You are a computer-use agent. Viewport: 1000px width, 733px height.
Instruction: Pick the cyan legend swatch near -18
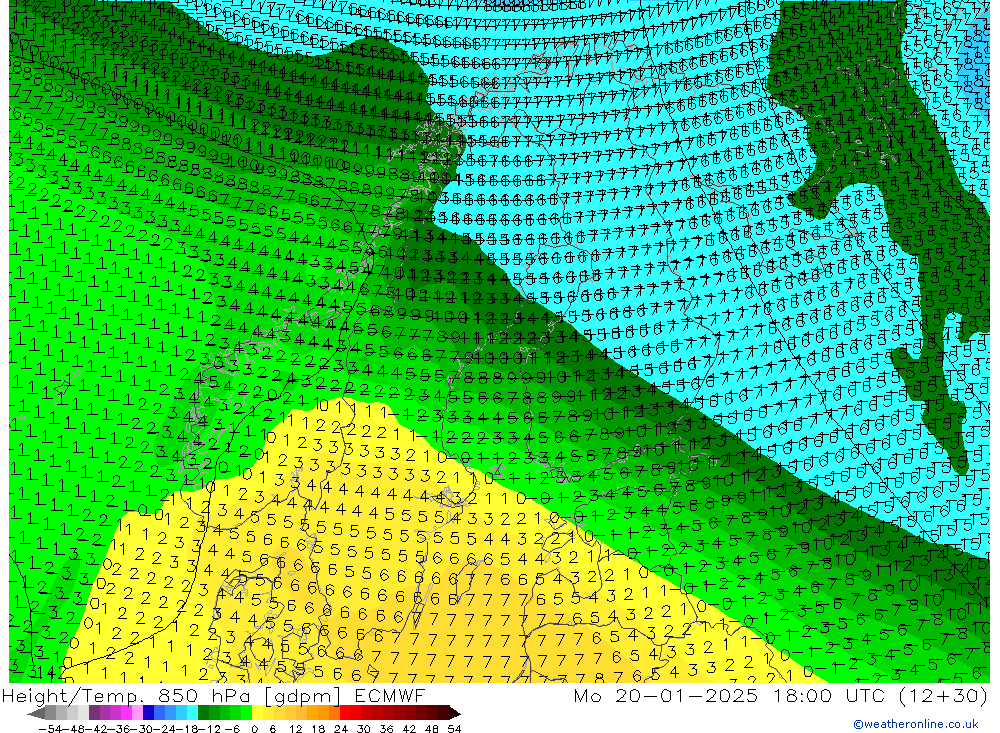coord(192,713)
